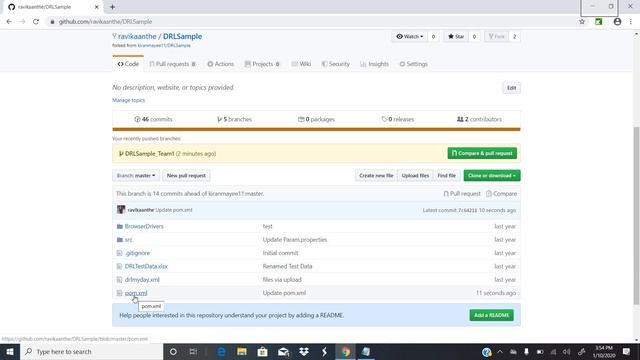Open the Security tab
Viewport: 640px width, 360px height.
pyautogui.click(x=336, y=64)
